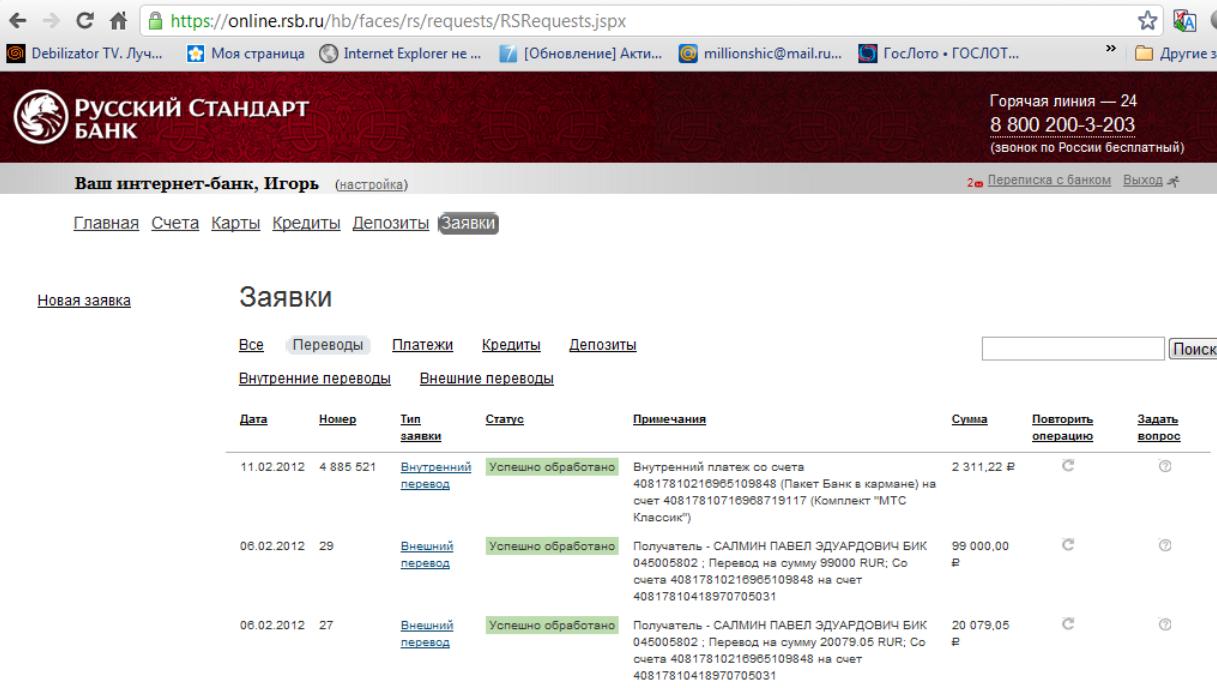1217x688 pixels.
Task: Open Внутренний перевод request link
Action: [435, 475]
